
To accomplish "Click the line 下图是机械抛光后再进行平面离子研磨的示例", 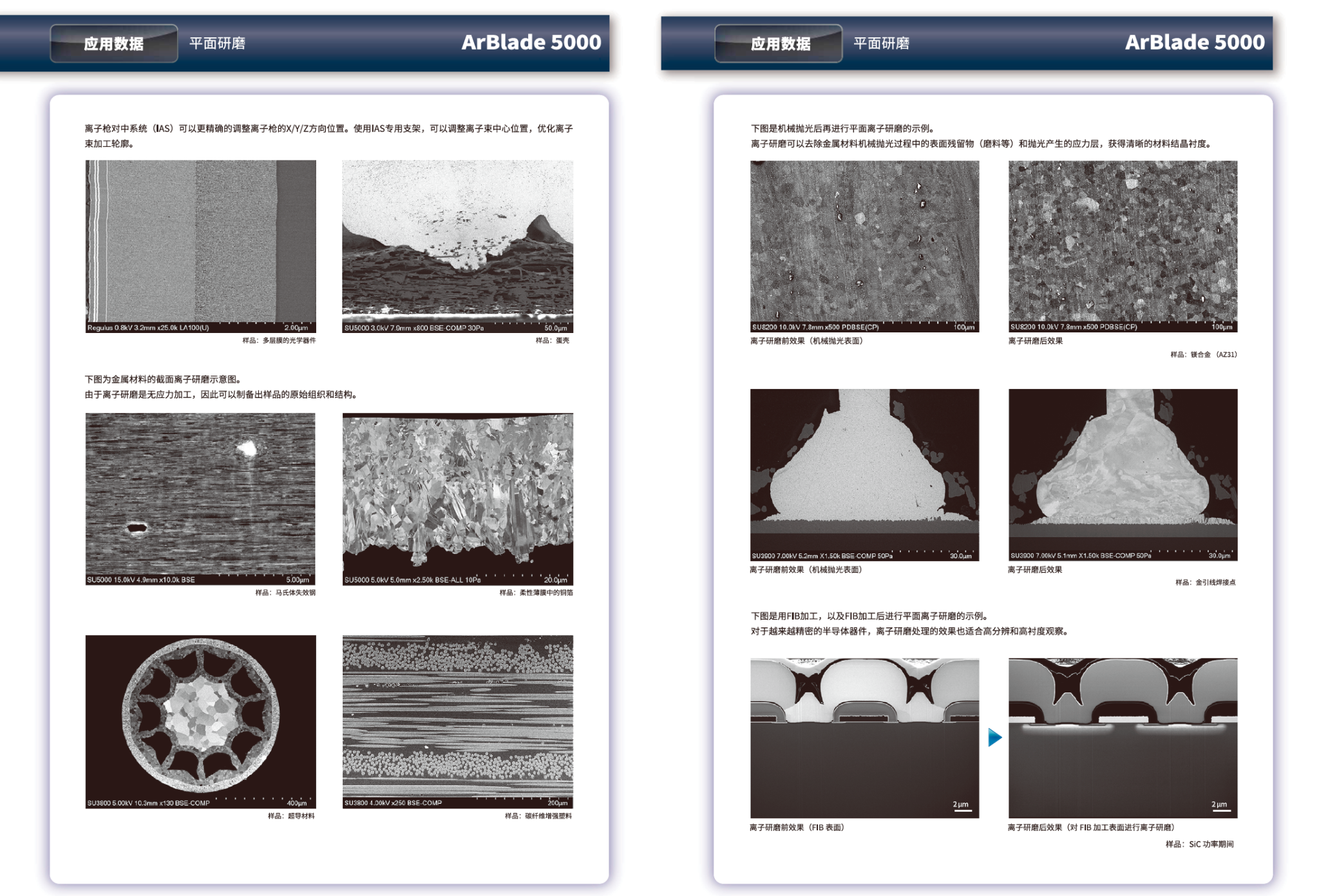I will pyautogui.click(x=842, y=128).
